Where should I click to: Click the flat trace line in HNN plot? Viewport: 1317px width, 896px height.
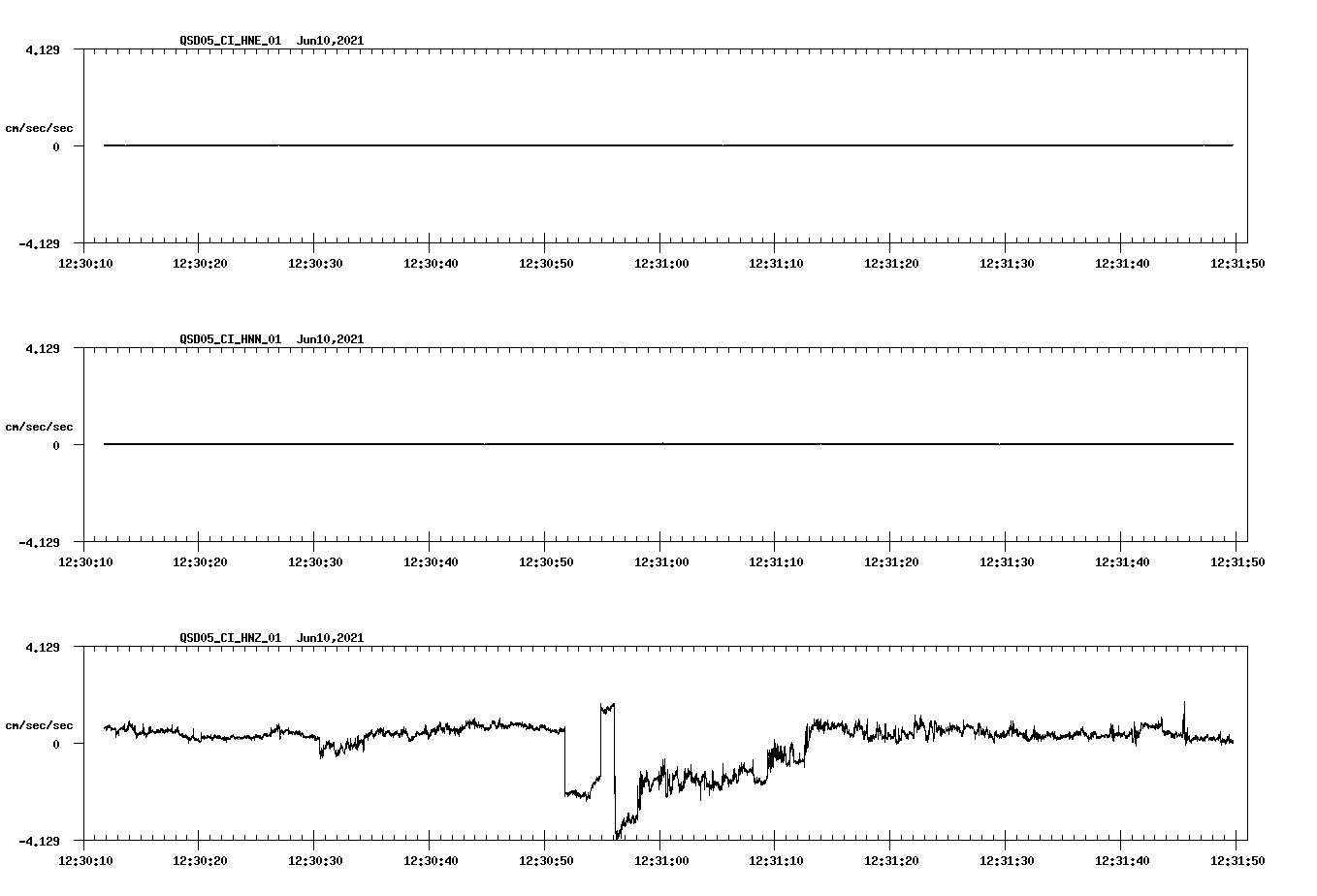pyautogui.click(x=668, y=444)
